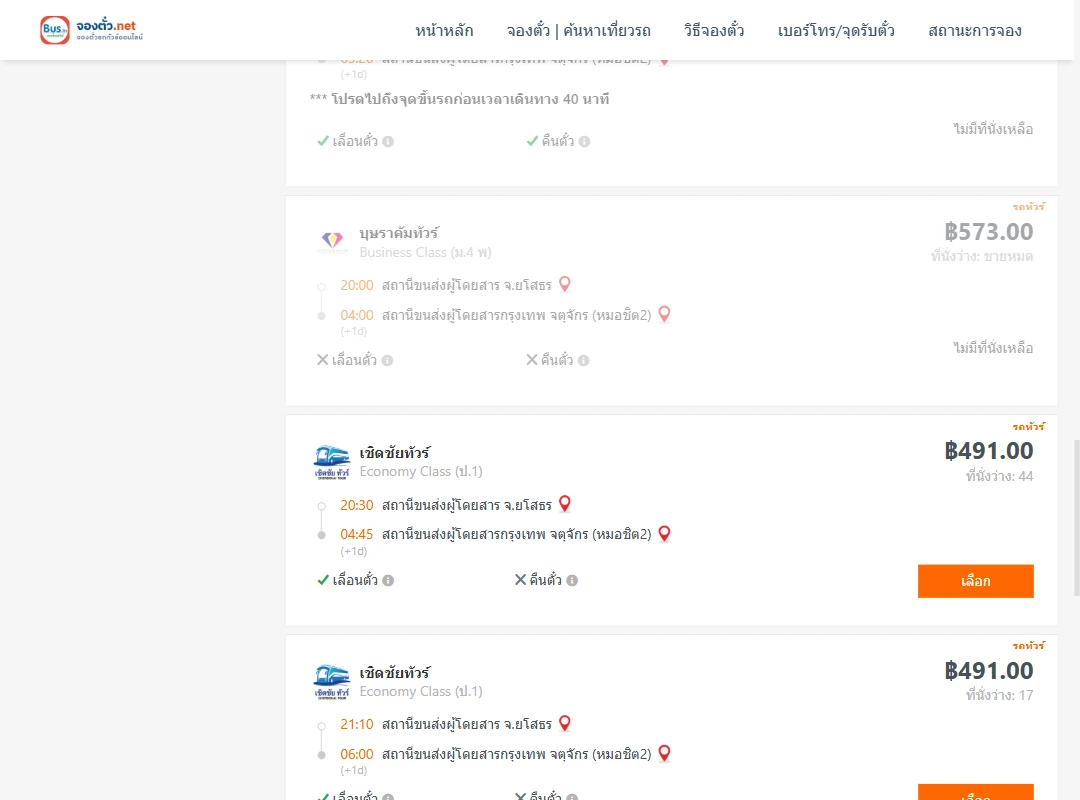Show เลื่อนตั๋ว info icon in บุษราคัมทัวร์ card
The image size is (1080, 800).
388,360
